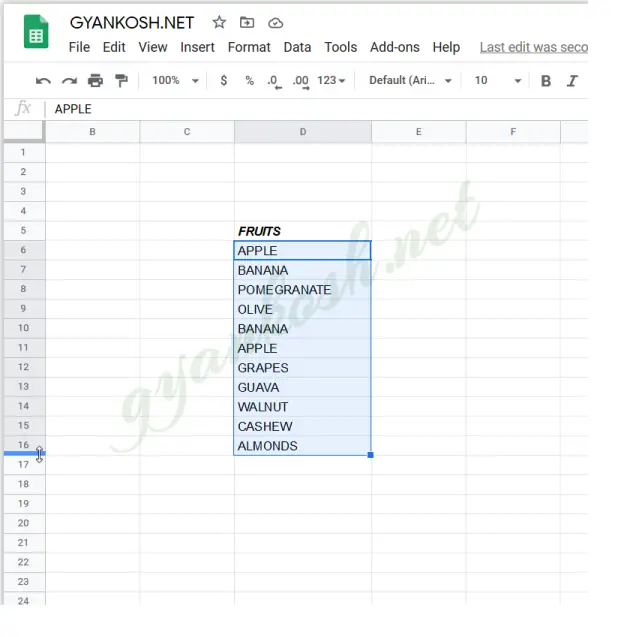Click the Redo arrow
This screenshot has height=637, width=638.
pyautogui.click(x=69, y=81)
